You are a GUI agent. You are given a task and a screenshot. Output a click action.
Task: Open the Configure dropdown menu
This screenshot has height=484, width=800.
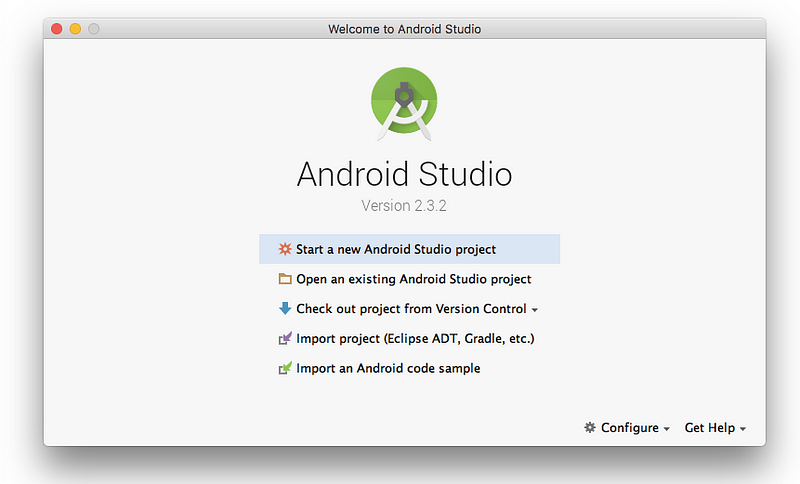(x=627, y=427)
